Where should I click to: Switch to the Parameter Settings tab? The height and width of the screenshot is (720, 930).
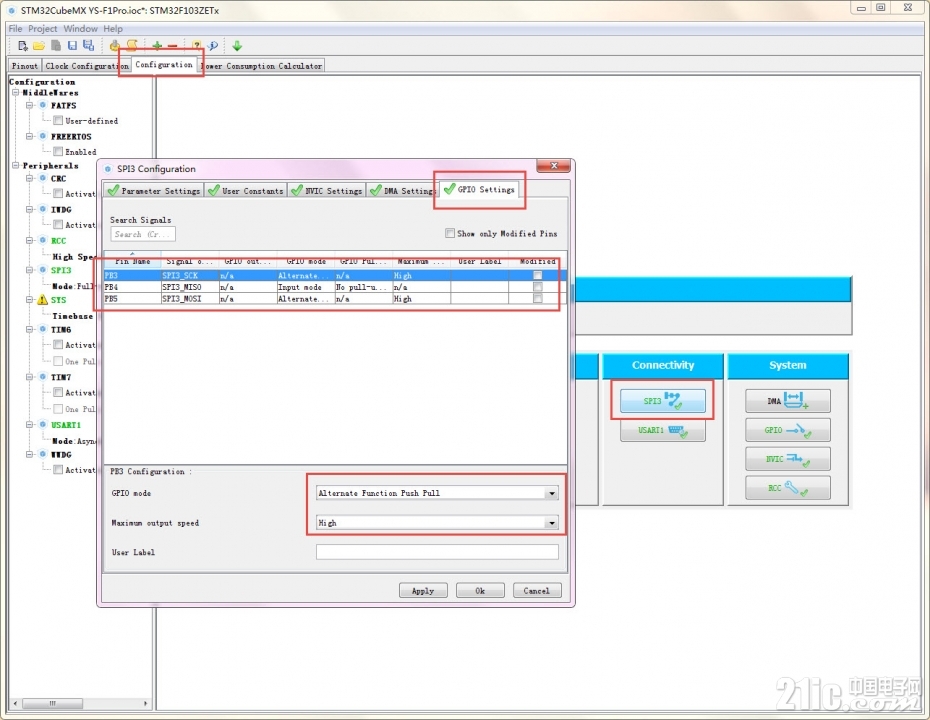[154, 190]
